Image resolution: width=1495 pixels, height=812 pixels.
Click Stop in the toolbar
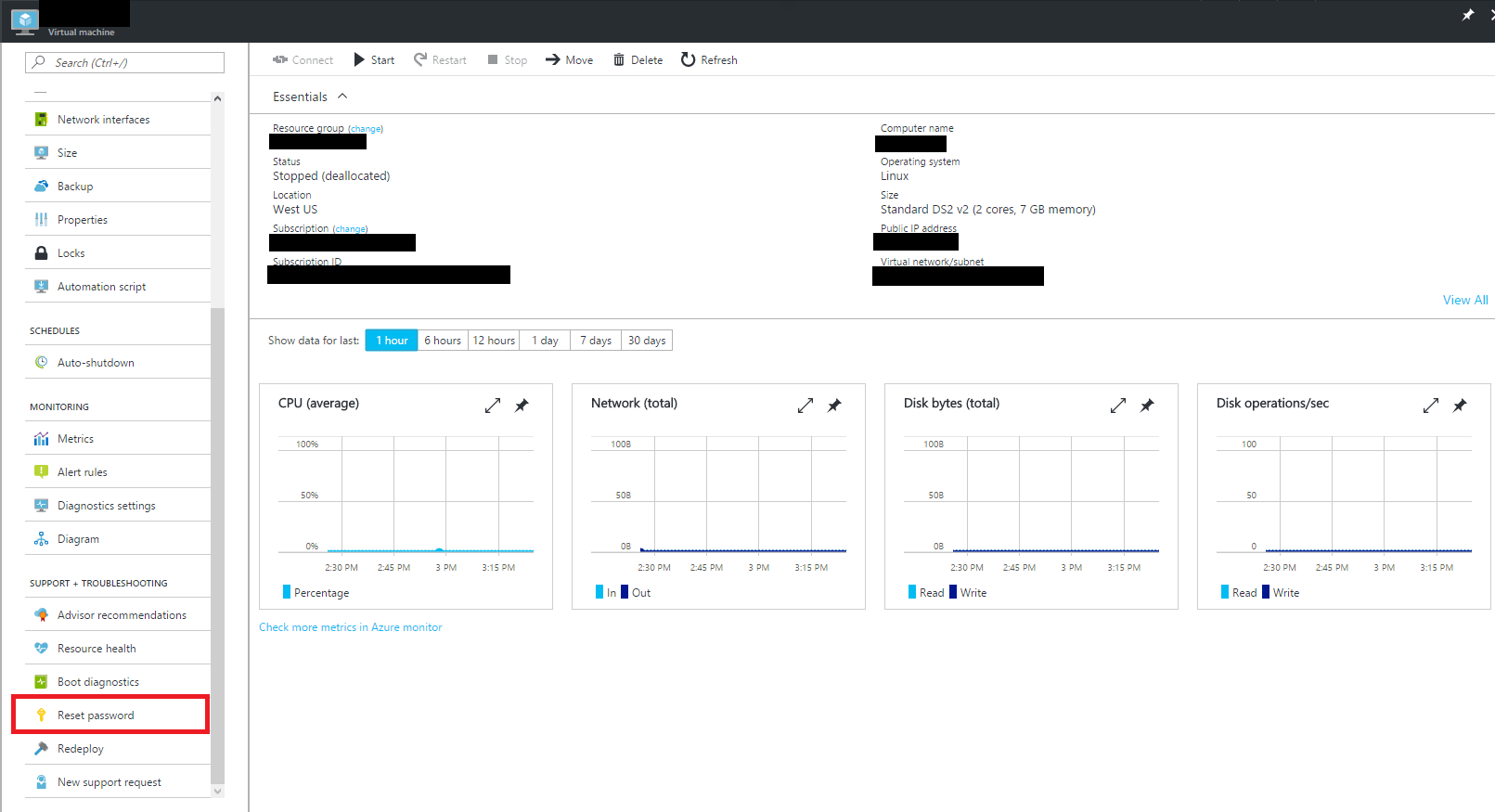508,60
